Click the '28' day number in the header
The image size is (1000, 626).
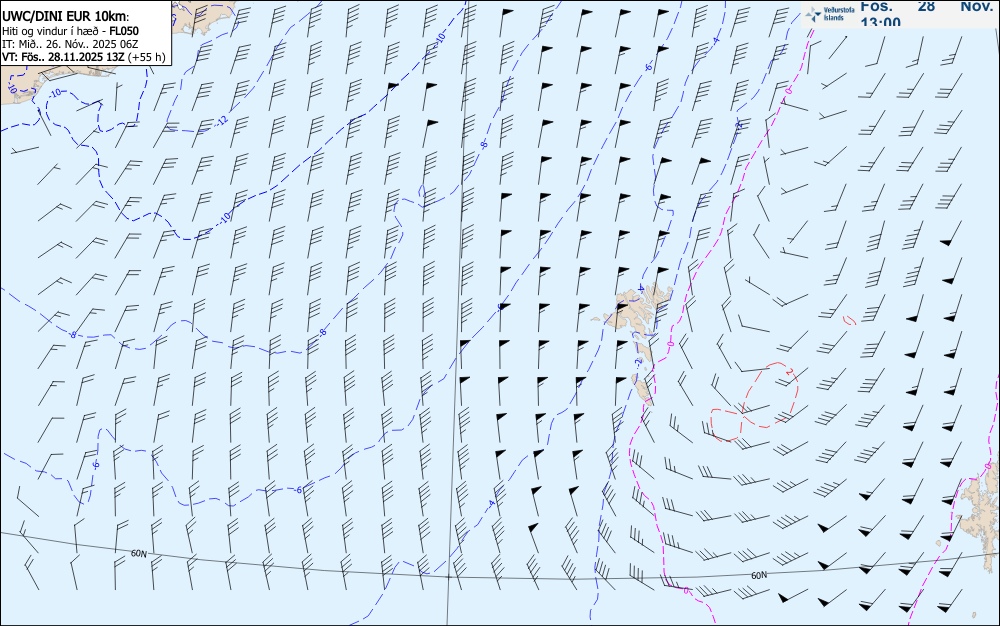click(926, 6)
